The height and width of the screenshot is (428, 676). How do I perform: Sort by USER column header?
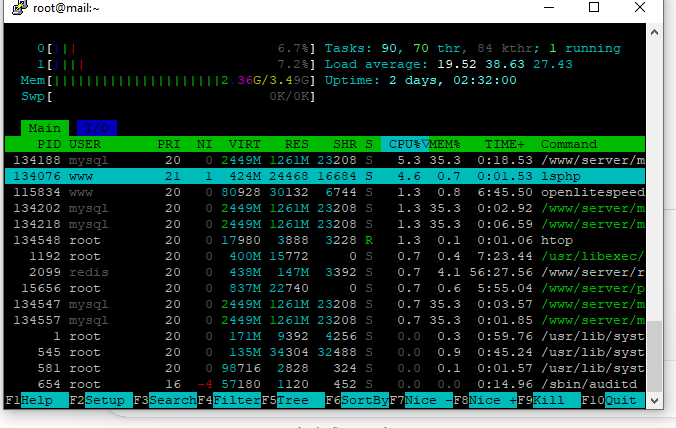(85, 144)
